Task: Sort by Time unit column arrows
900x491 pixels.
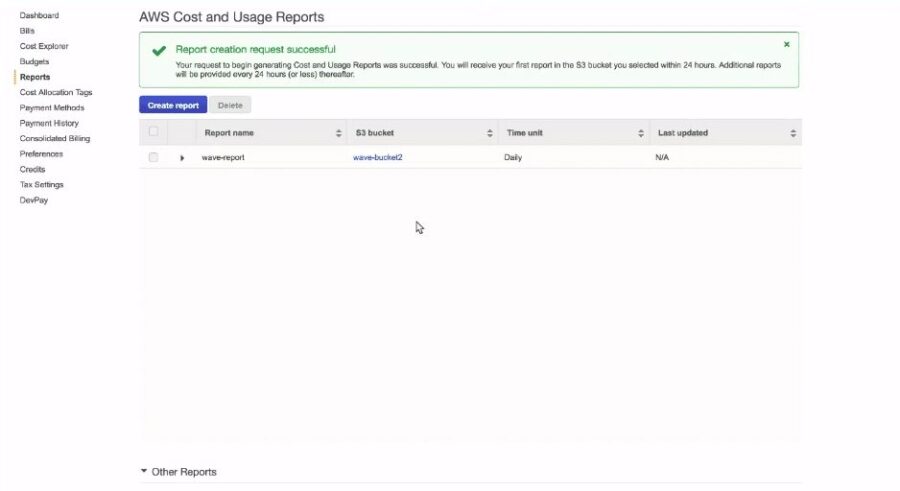Action: pos(641,133)
